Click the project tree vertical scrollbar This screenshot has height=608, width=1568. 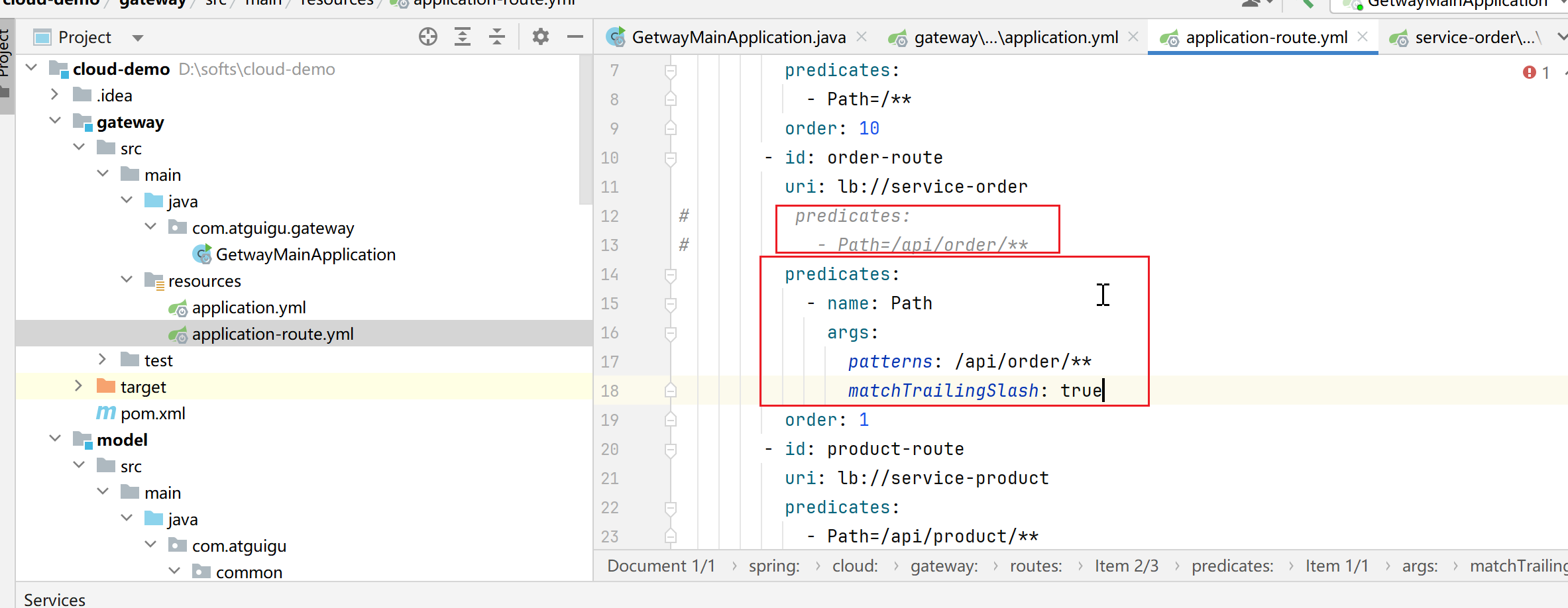(x=585, y=130)
